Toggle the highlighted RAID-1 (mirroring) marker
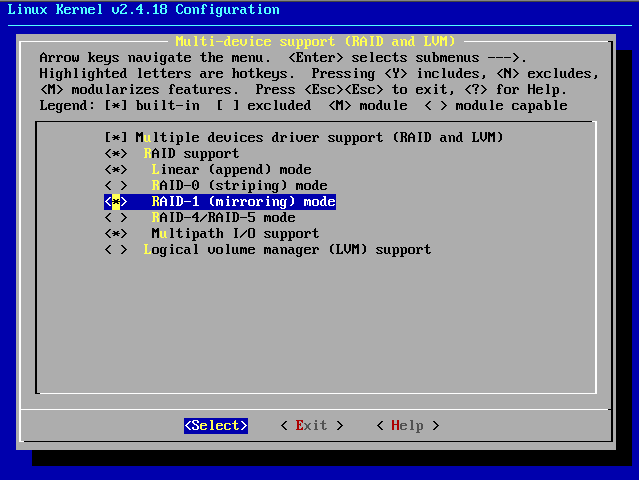This screenshot has width=639, height=480. pyautogui.click(x=116, y=202)
